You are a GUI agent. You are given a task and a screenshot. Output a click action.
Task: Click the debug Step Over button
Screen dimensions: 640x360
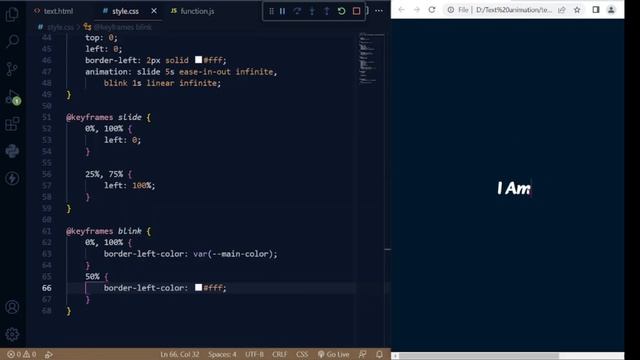point(298,11)
